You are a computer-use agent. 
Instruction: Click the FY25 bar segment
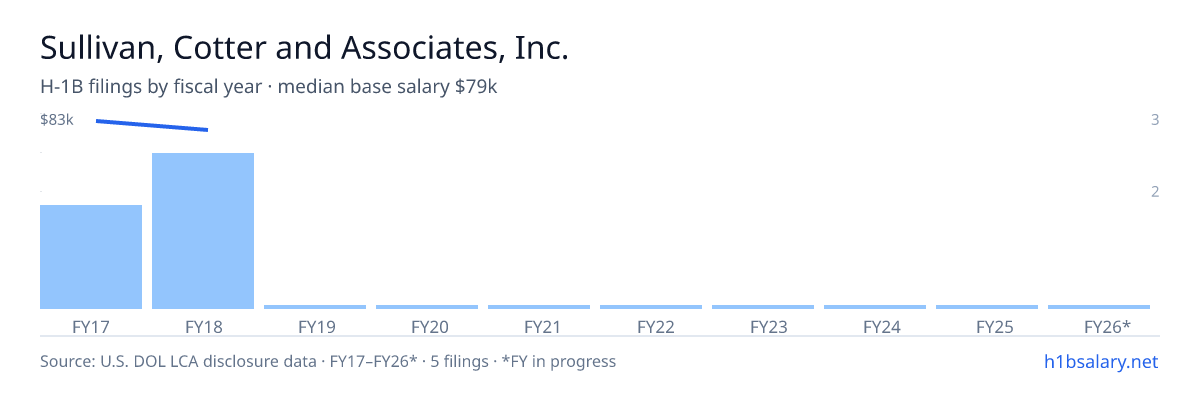click(987, 307)
